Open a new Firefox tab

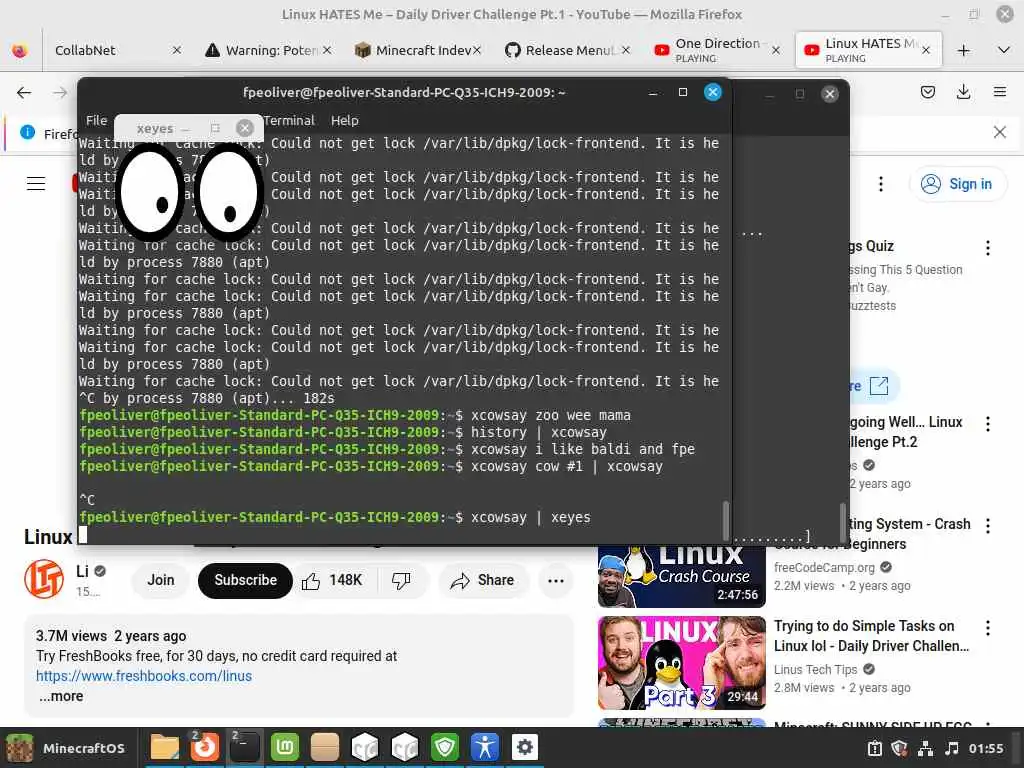(963, 50)
